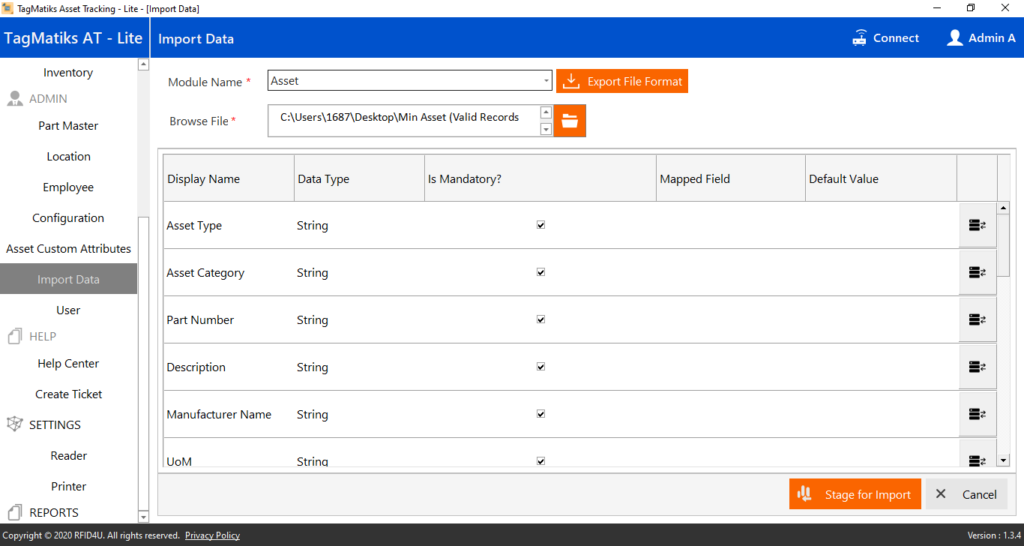The width and height of the screenshot is (1024, 546).
Task: Open Inventory in the sidebar
Action: [68, 72]
